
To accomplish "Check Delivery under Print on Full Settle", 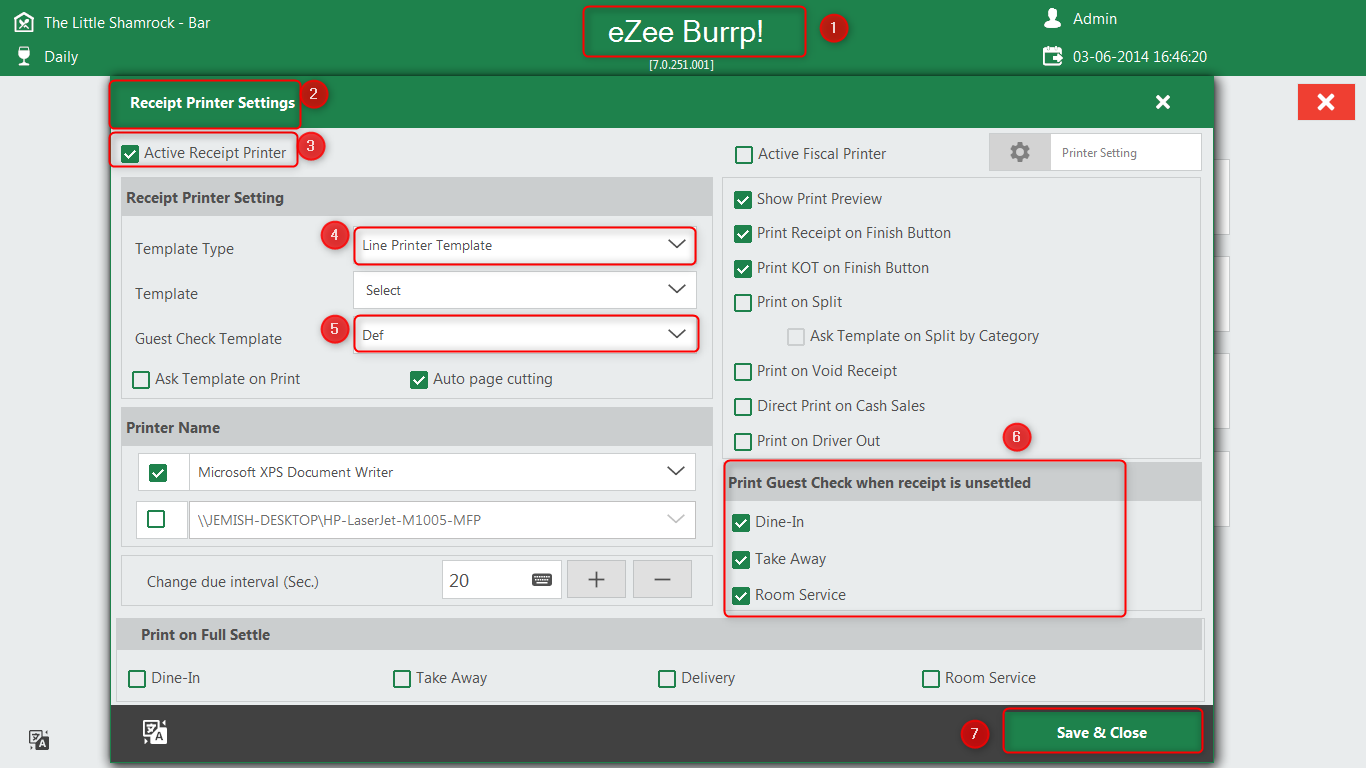I will 667,679.
